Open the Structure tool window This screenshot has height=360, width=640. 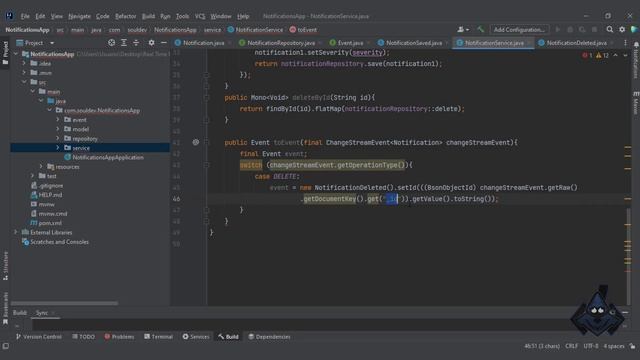5,265
